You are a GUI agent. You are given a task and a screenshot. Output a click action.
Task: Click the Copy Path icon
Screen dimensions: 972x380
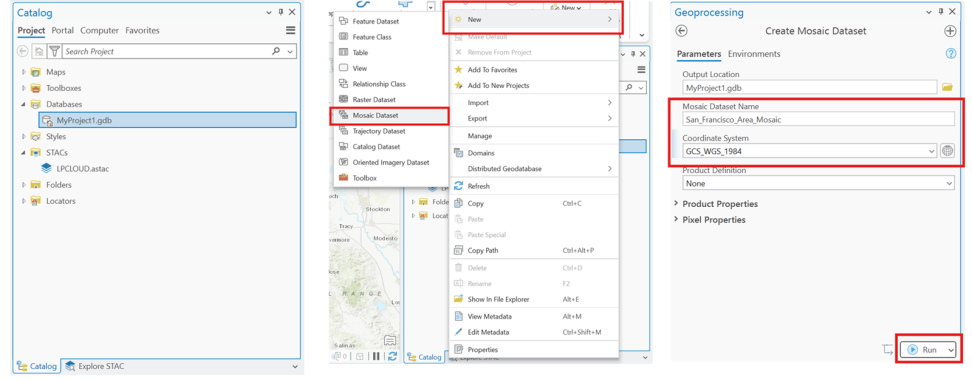[459, 250]
